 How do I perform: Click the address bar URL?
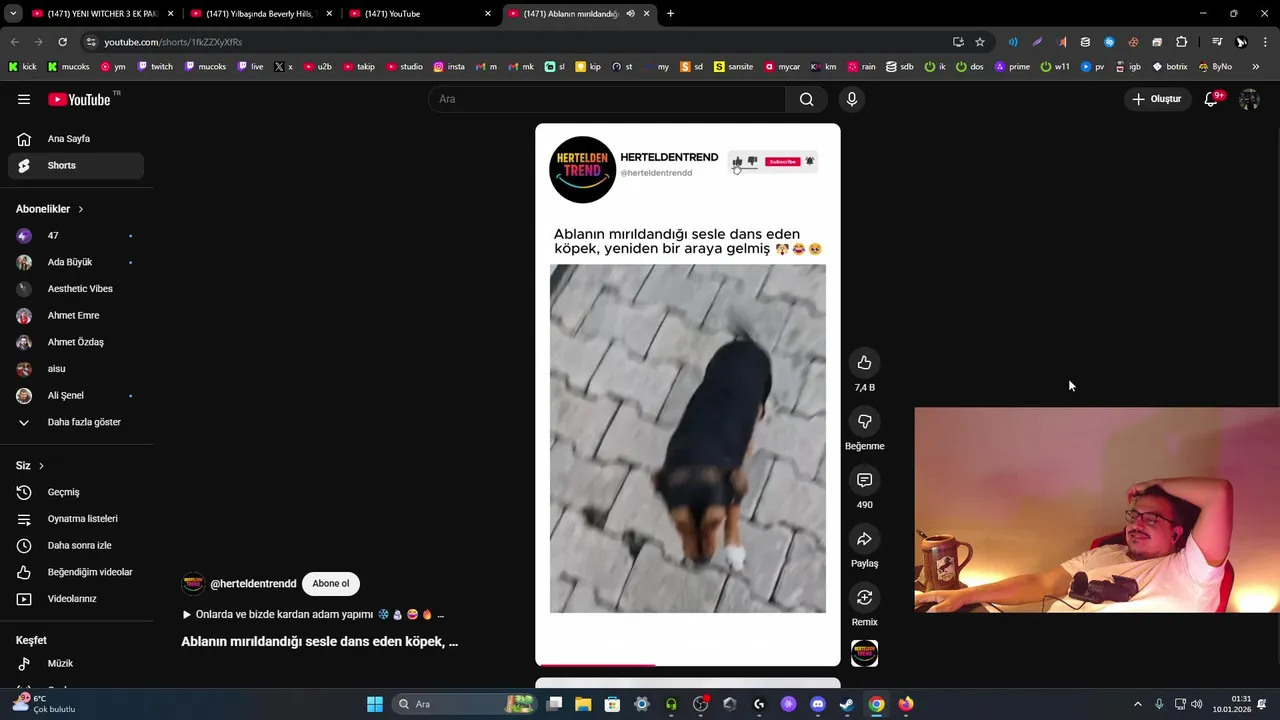[173, 42]
